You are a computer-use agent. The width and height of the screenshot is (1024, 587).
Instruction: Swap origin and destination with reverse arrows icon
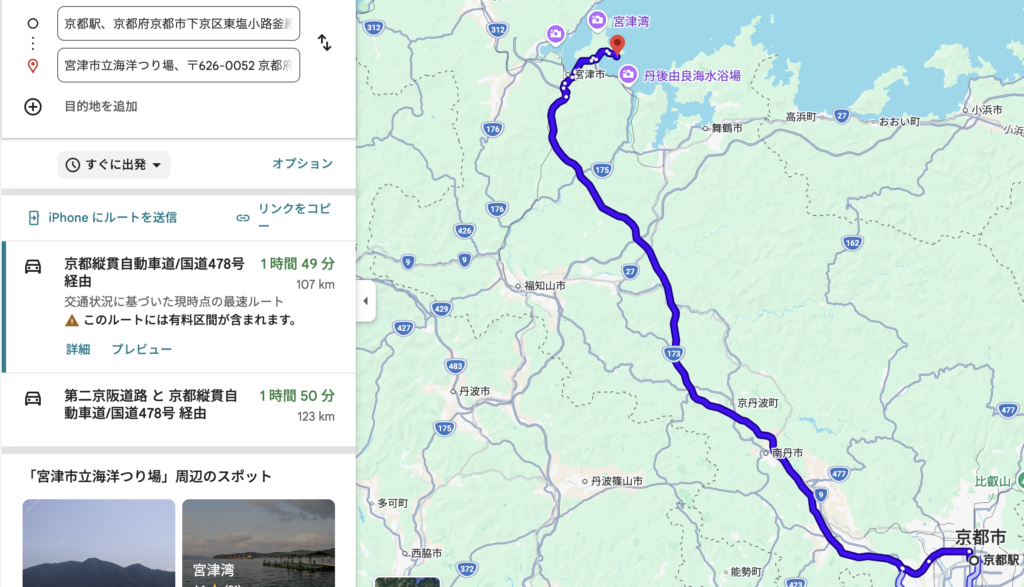[325, 43]
